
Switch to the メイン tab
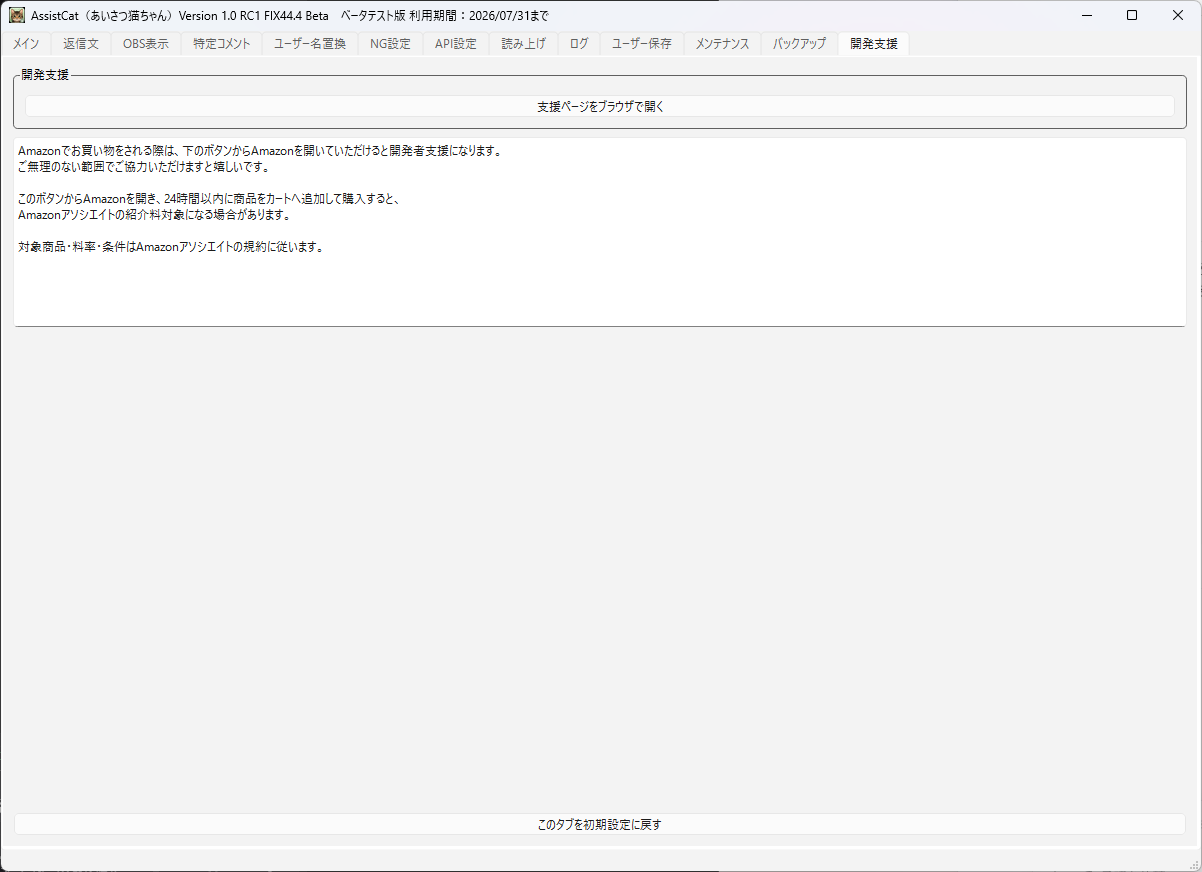point(26,44)
